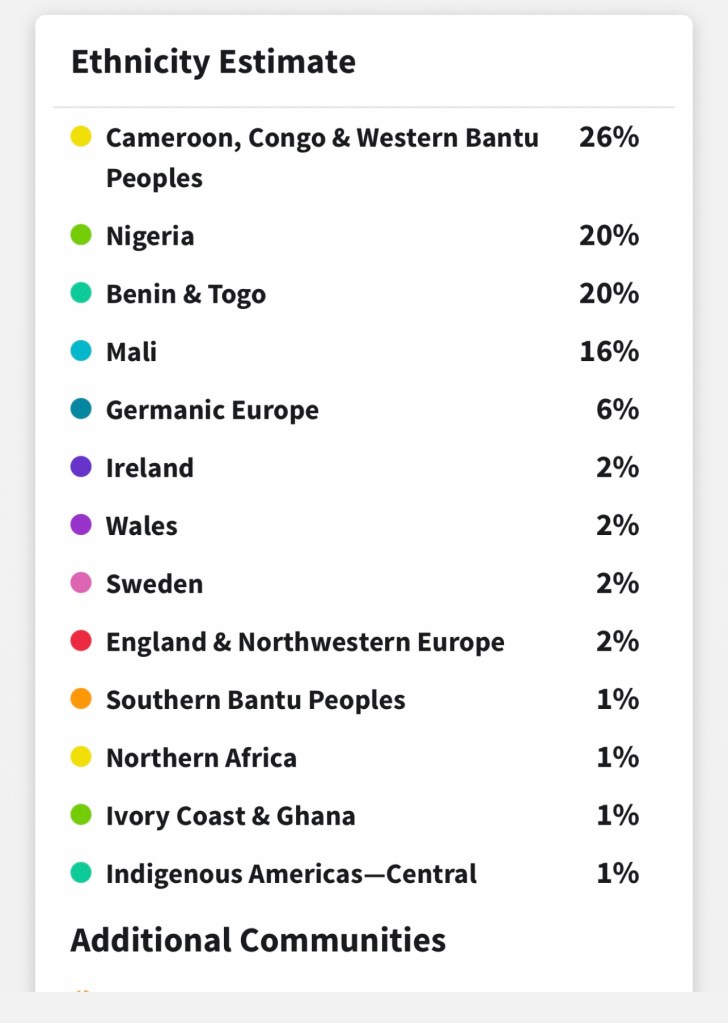Click the yellow dot beside Cameroon, Congo
This screenshot has width=728, height=1023.
coord(81,136)
